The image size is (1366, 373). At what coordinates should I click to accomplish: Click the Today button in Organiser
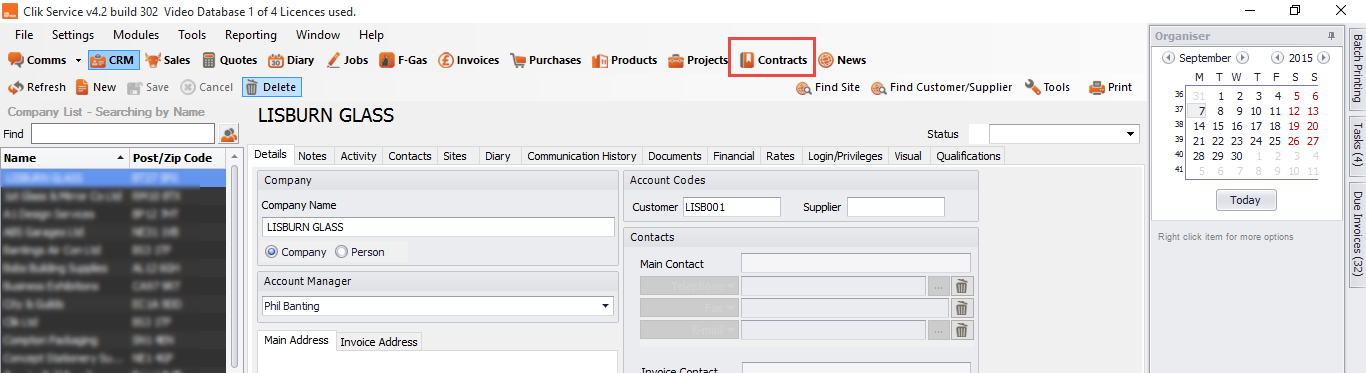click(1245, 200)
